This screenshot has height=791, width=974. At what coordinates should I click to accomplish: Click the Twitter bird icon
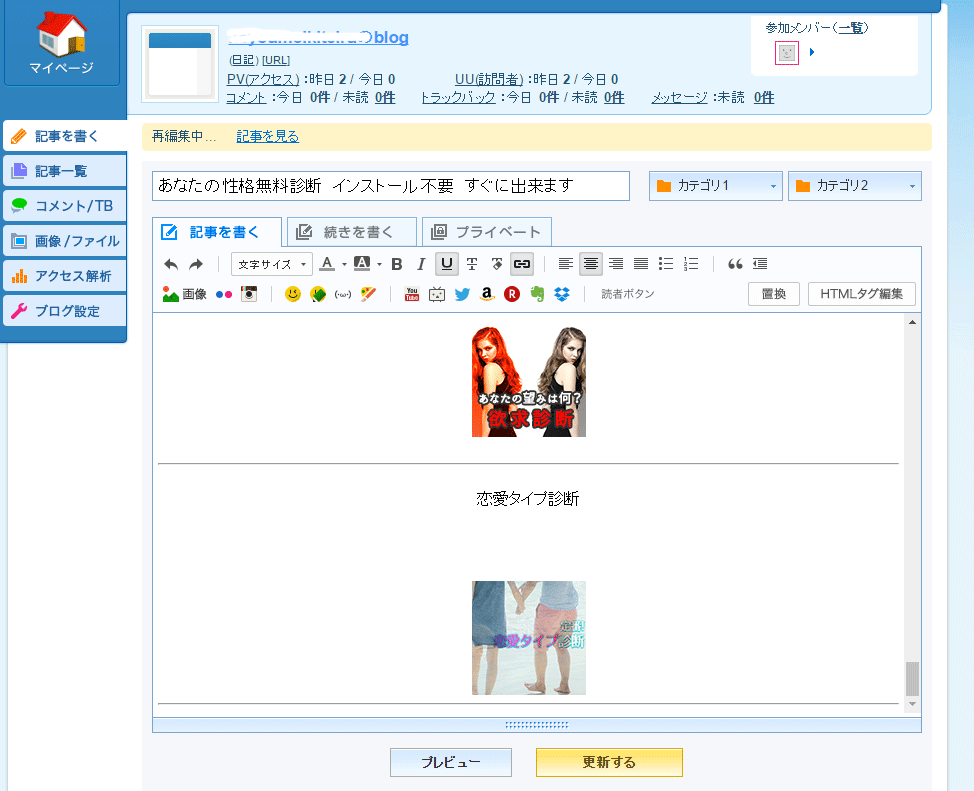[x=462, y=294]
